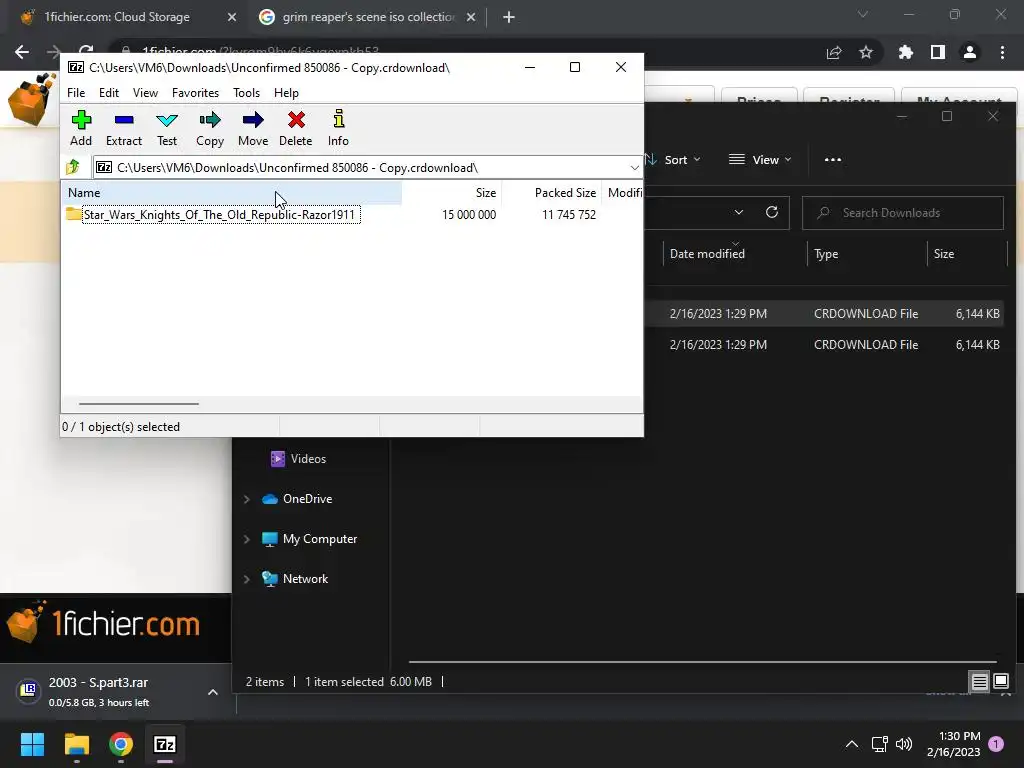This screenshot has width=1024, height=768.
Task: Run the Test archive tool
Action: (x=167, y=128)
